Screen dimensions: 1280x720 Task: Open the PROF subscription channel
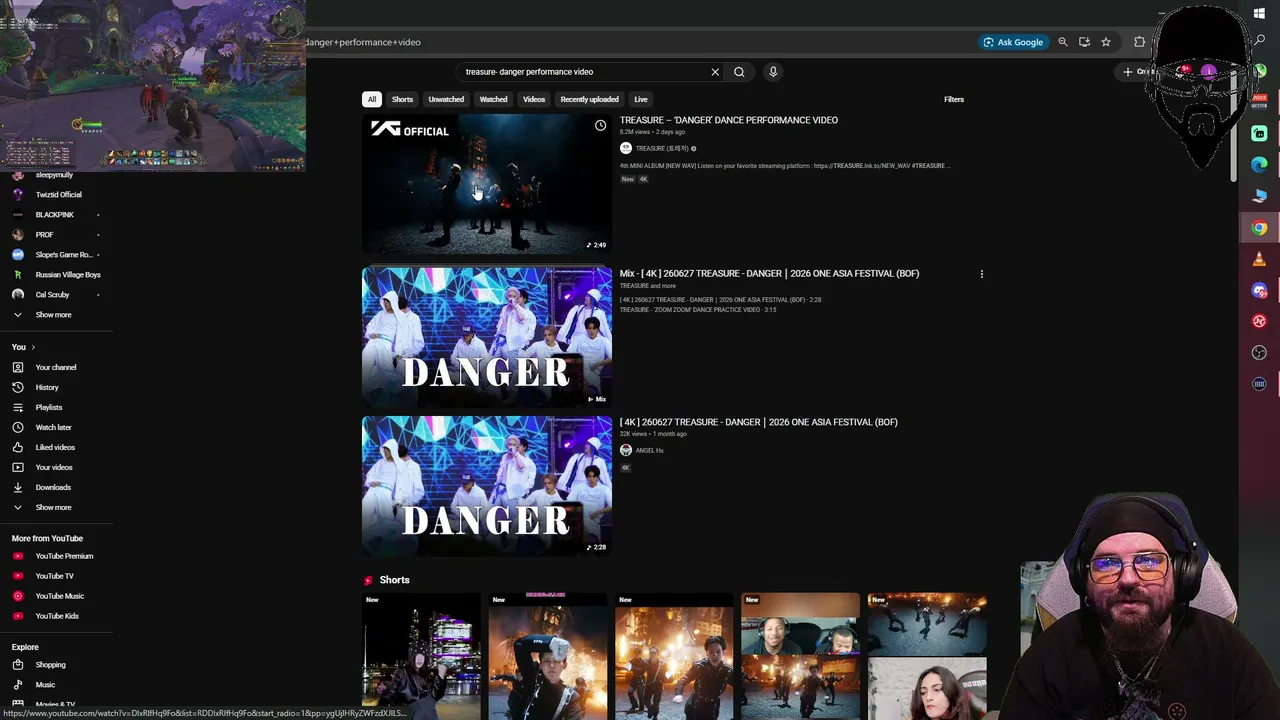[44, 235]
